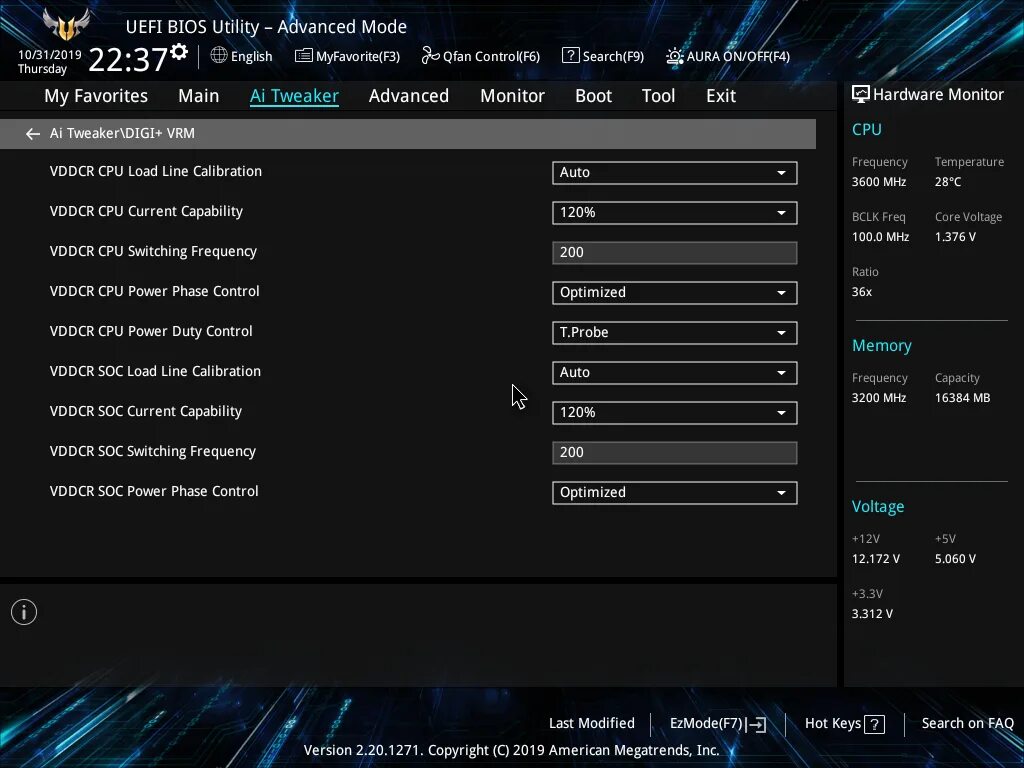Click the VDDCR CPU Switching Frequency input field
Screen dimensions: 1024x768
674,252
